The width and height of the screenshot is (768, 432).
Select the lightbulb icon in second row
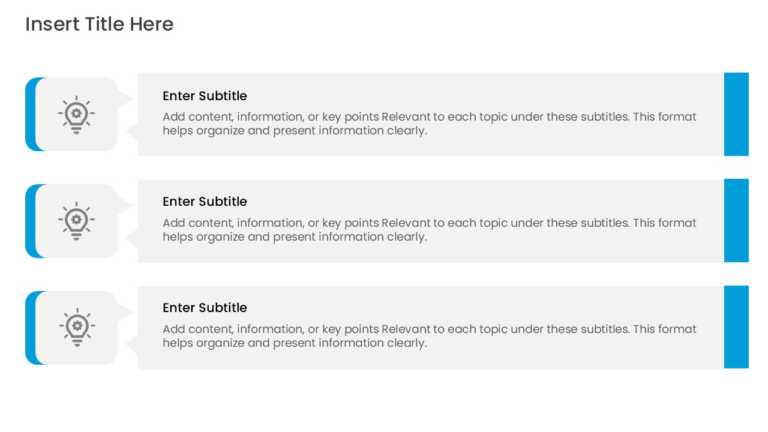76,221
